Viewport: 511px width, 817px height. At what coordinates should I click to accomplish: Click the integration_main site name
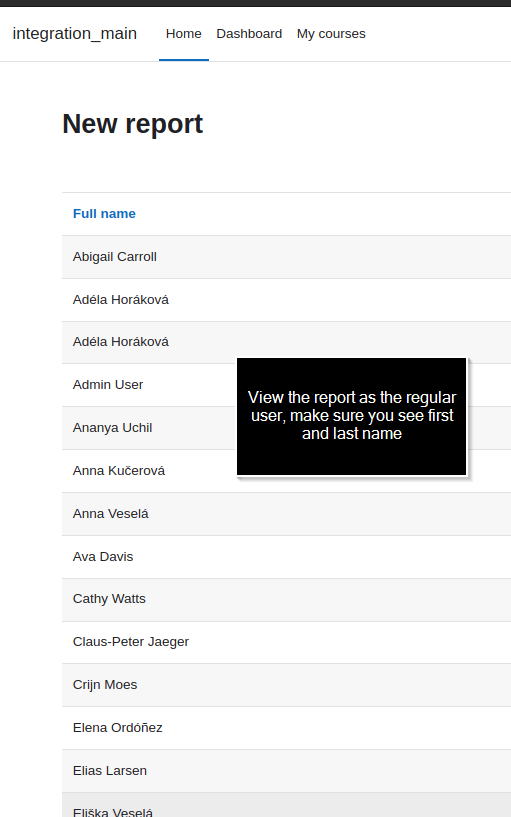(x=74, y=33)
